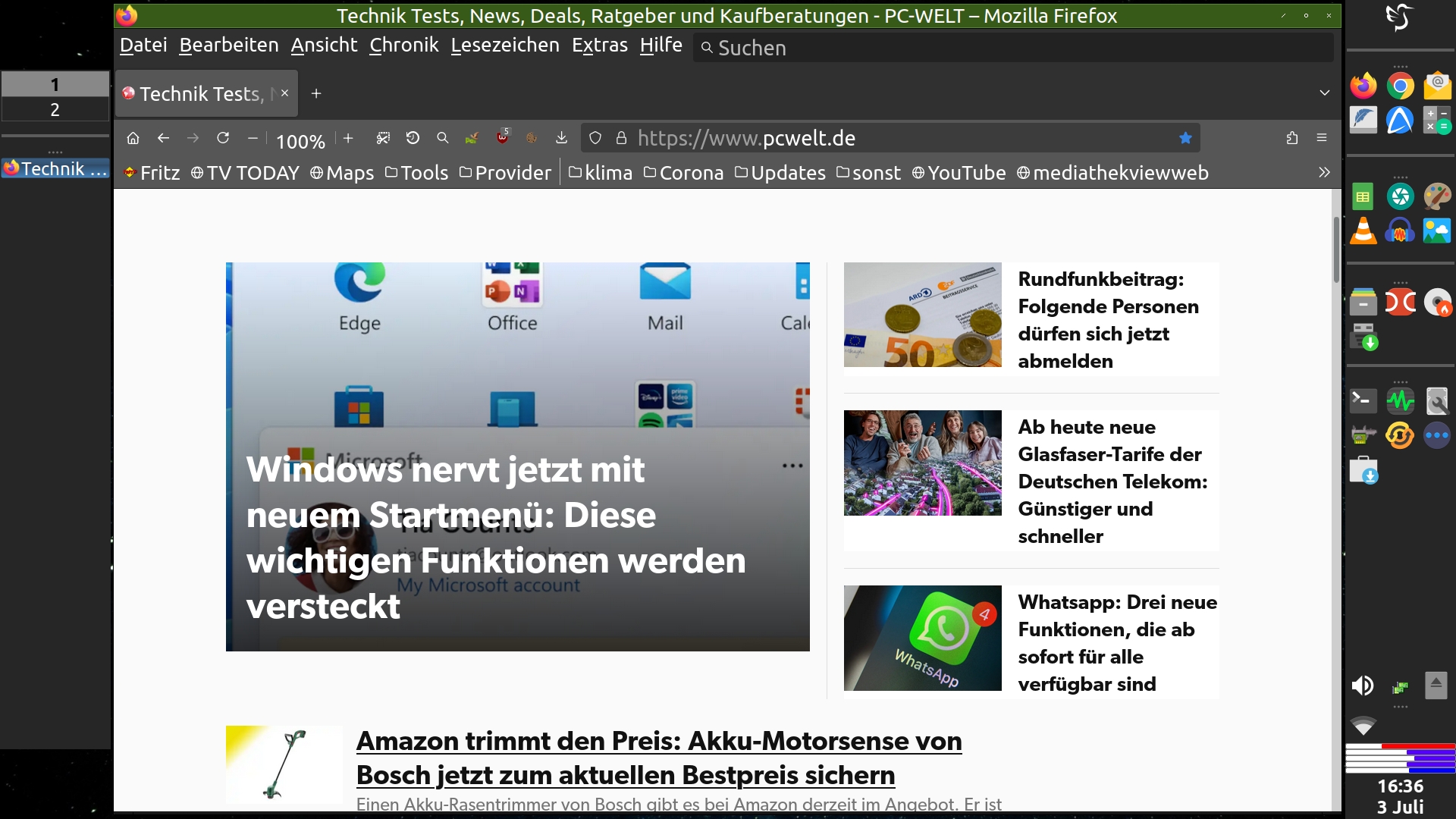Switch to workspace 2 in pager
The image size is (1456, 819).
55,110
